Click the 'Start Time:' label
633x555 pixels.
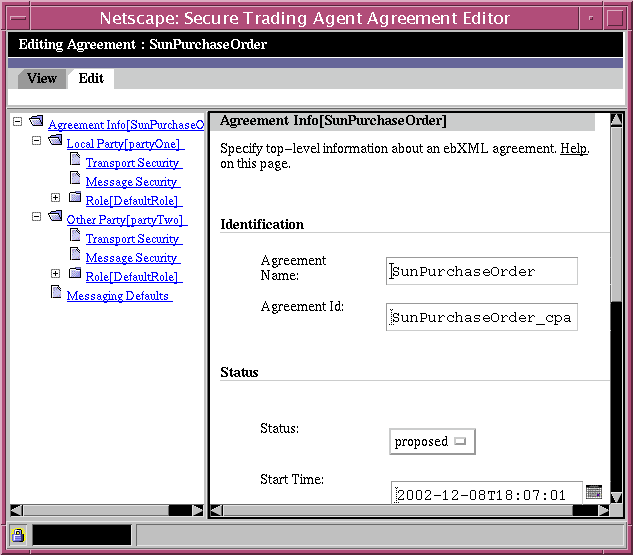pos(292,480)
